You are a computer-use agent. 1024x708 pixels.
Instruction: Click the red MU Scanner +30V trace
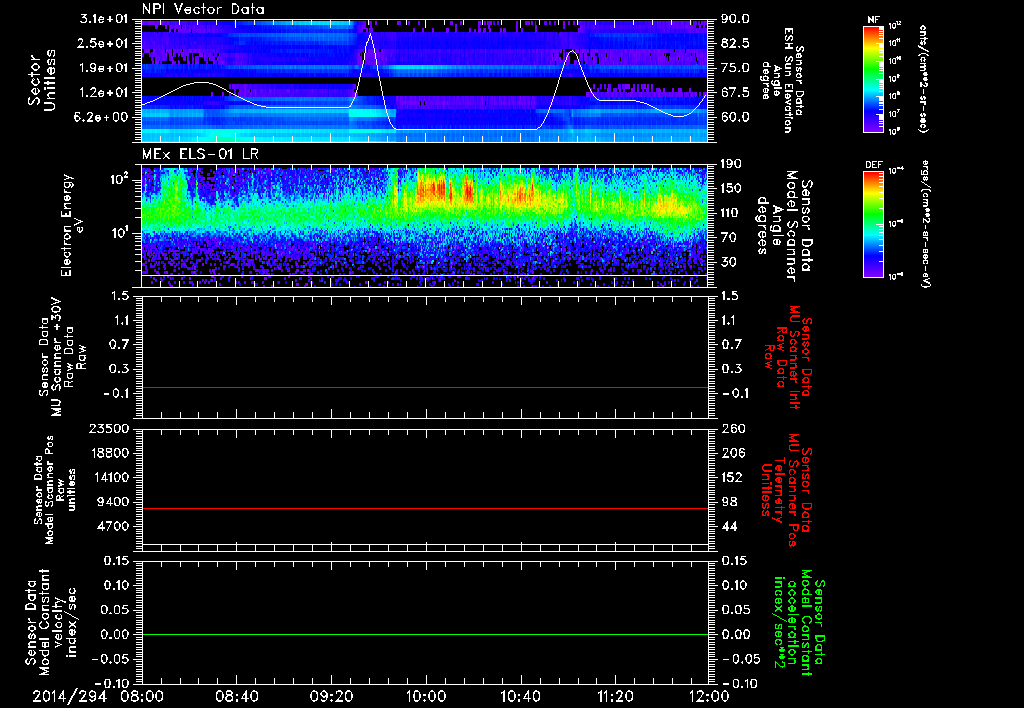[425, 387]
